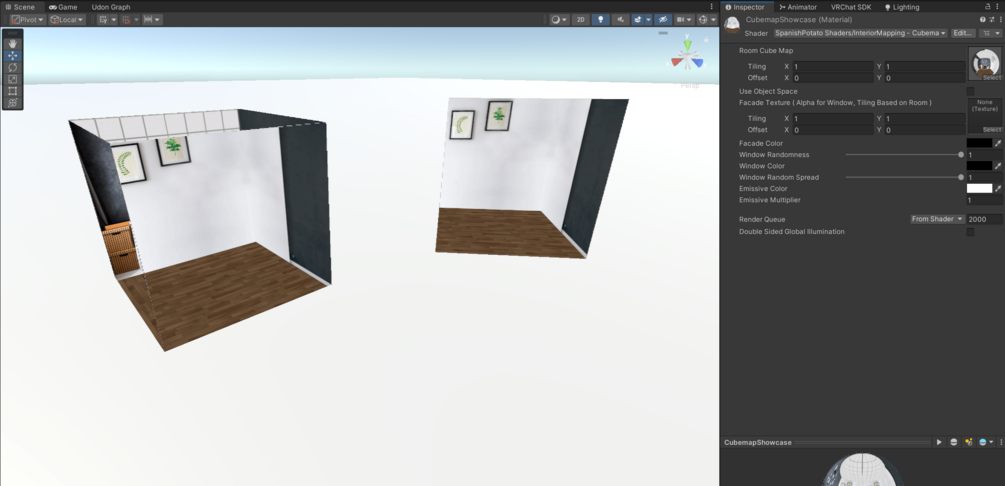
Task: Select the Rect transform tool
Action: (x=13, y=91)
